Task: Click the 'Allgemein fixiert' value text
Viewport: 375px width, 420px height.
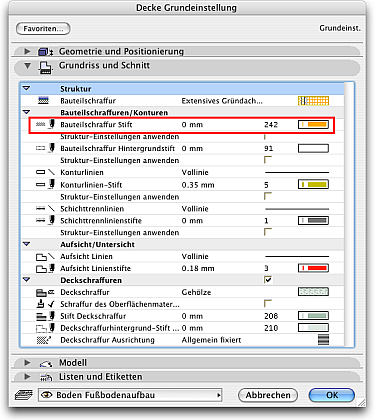Action: click(x=211, y=340)
